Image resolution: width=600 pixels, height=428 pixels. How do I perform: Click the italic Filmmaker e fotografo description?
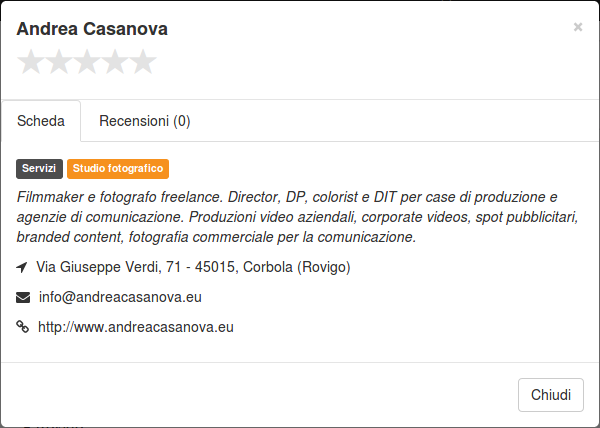297,217
